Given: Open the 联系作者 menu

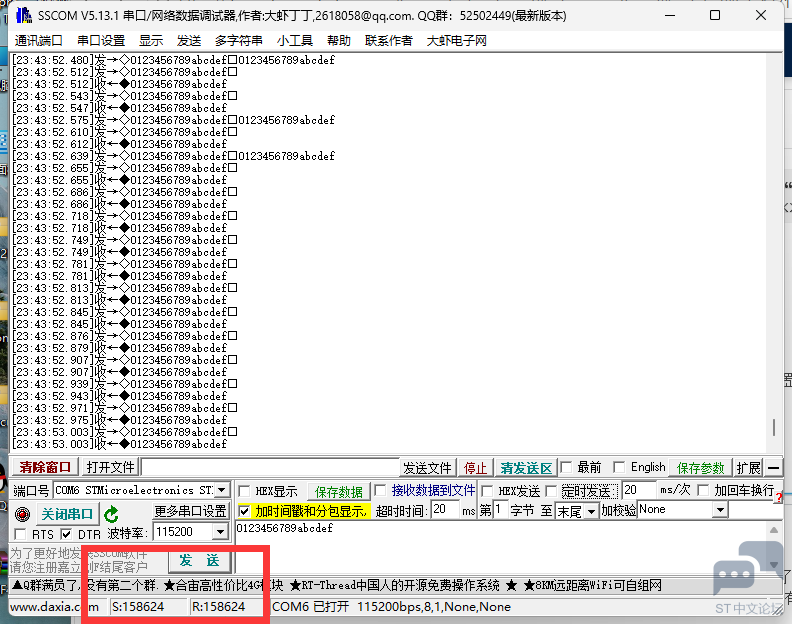Looking at the screenshot, I should pos(388,40).
